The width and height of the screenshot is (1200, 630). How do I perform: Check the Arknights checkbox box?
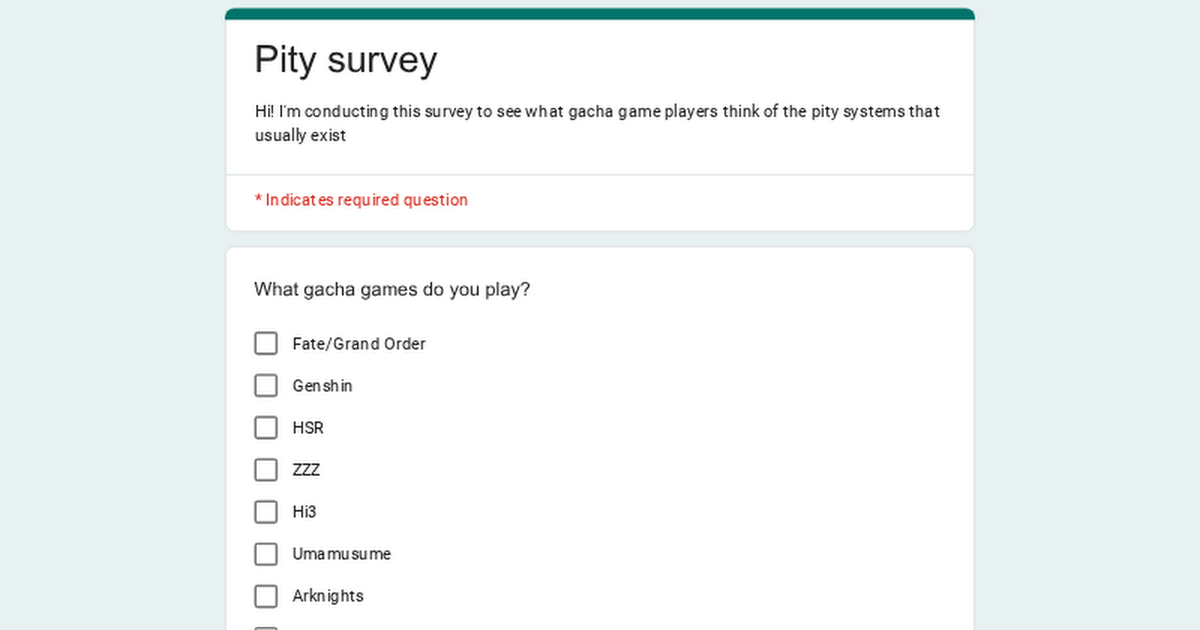266,596
